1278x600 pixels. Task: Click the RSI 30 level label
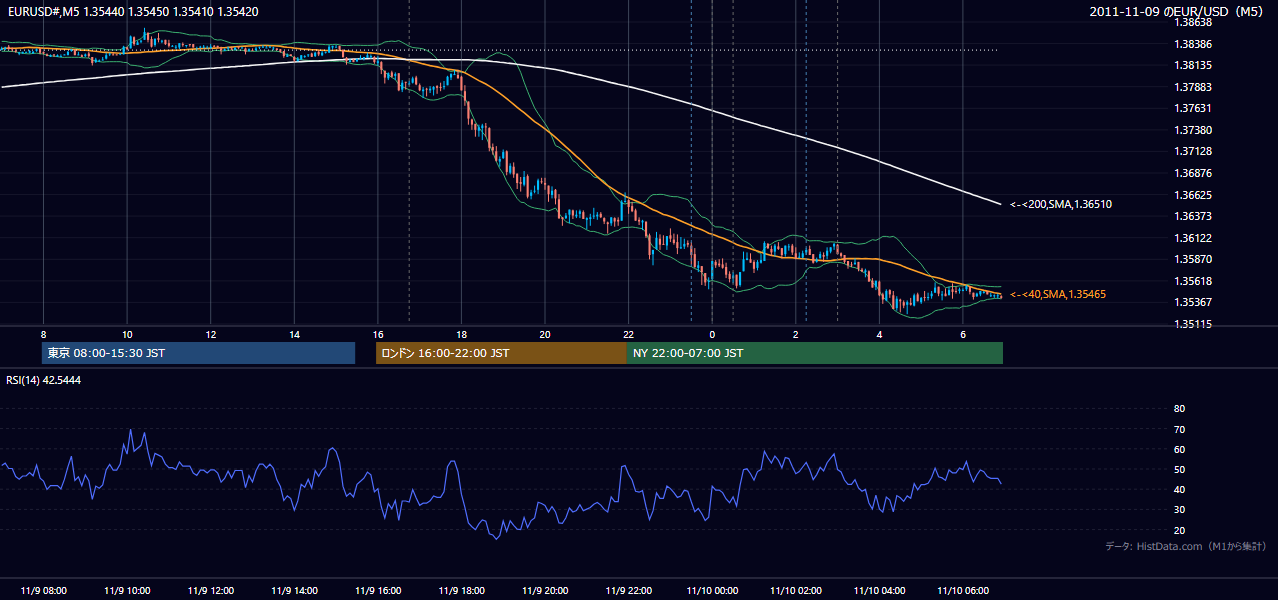1179,510
